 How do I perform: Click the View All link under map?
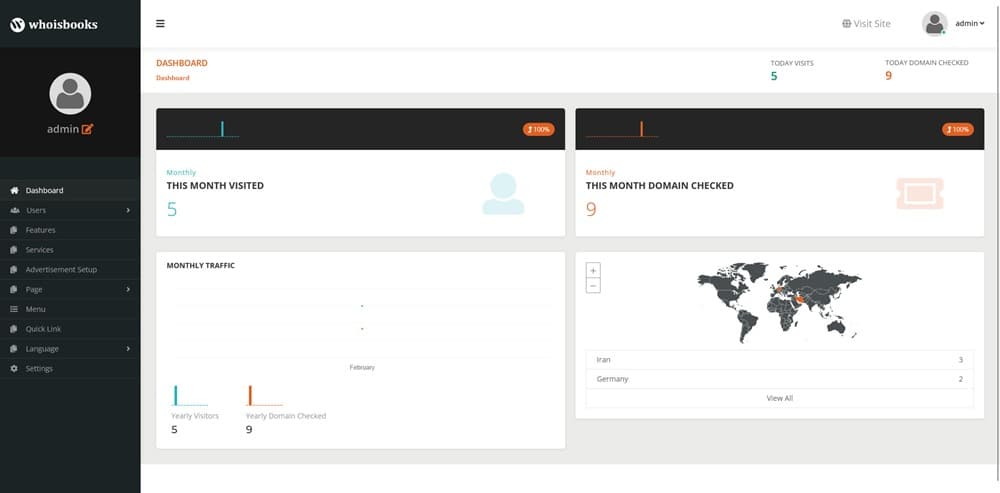click(779, 398)
